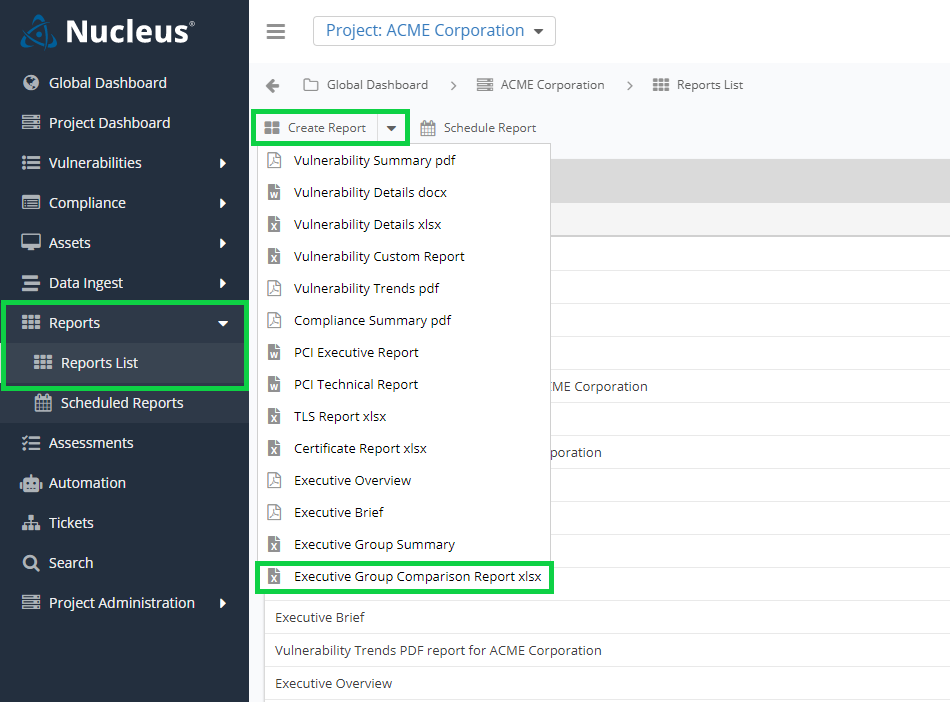
Task: Click the Schedule Report calendar icon
Action: 427,127
